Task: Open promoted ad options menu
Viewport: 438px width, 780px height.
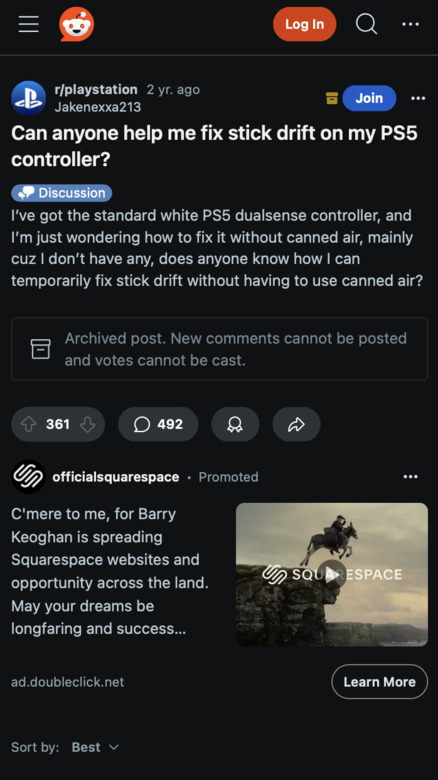Action: click(411, 477)
